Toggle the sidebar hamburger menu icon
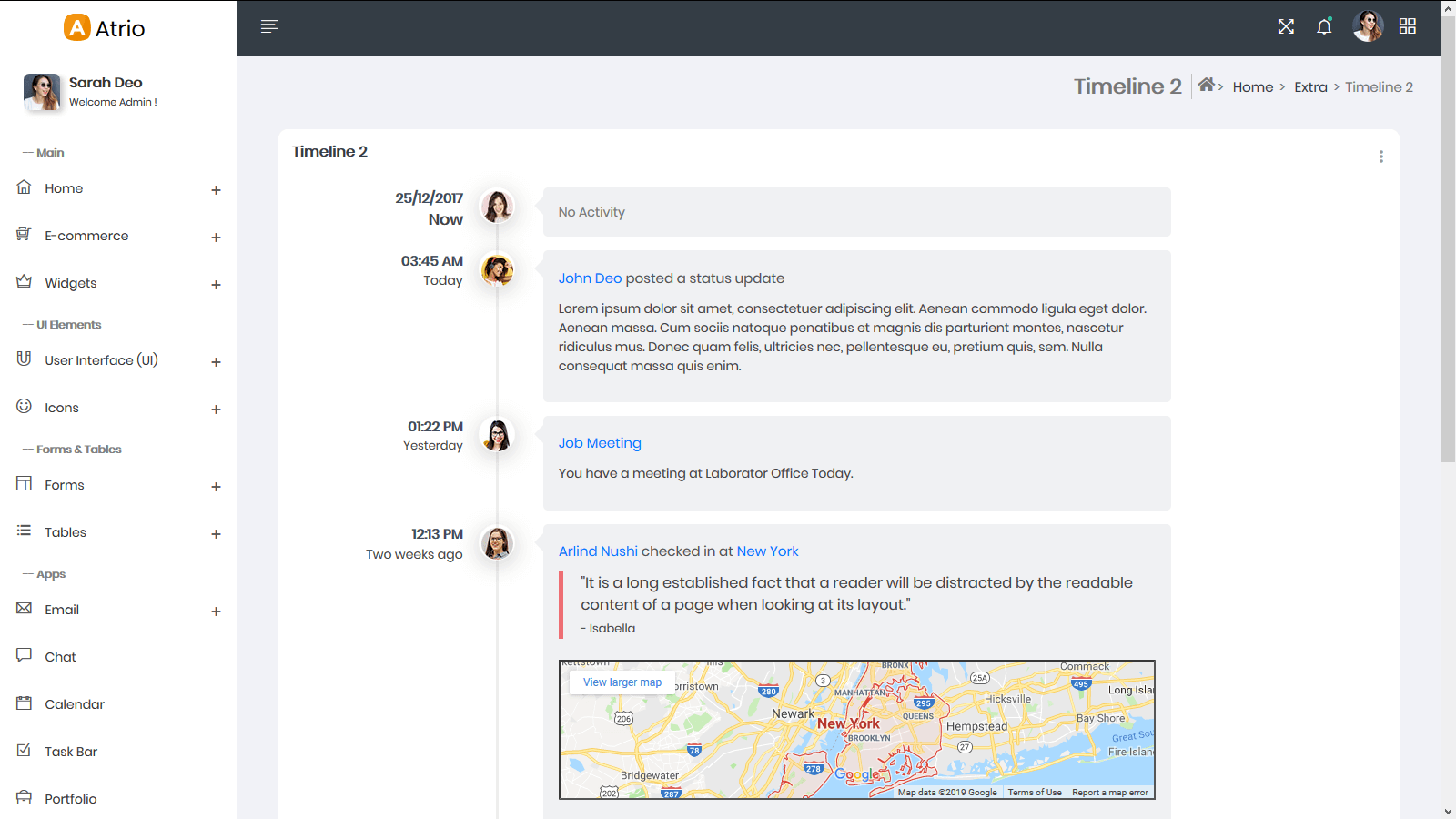 [268, 26]
